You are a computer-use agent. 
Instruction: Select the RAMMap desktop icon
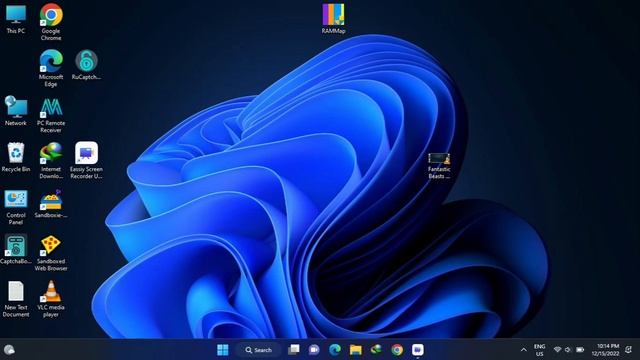333,19
